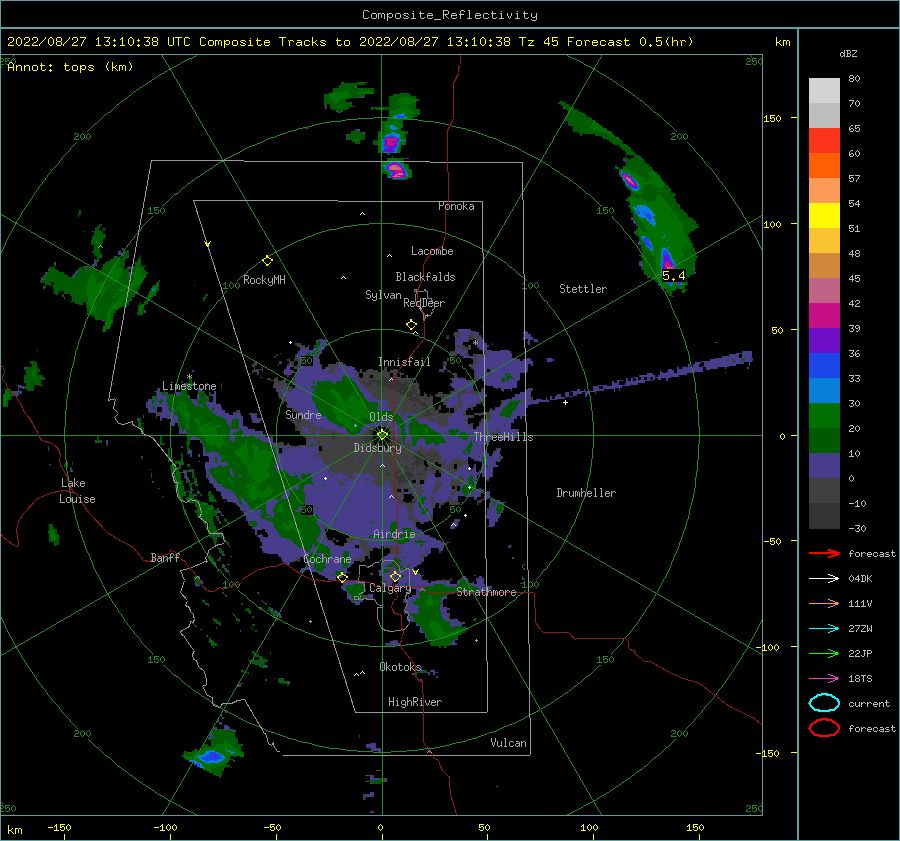The image size is (900, 841).
Task: Click the Drumheller city label
Action: point(586,493)
